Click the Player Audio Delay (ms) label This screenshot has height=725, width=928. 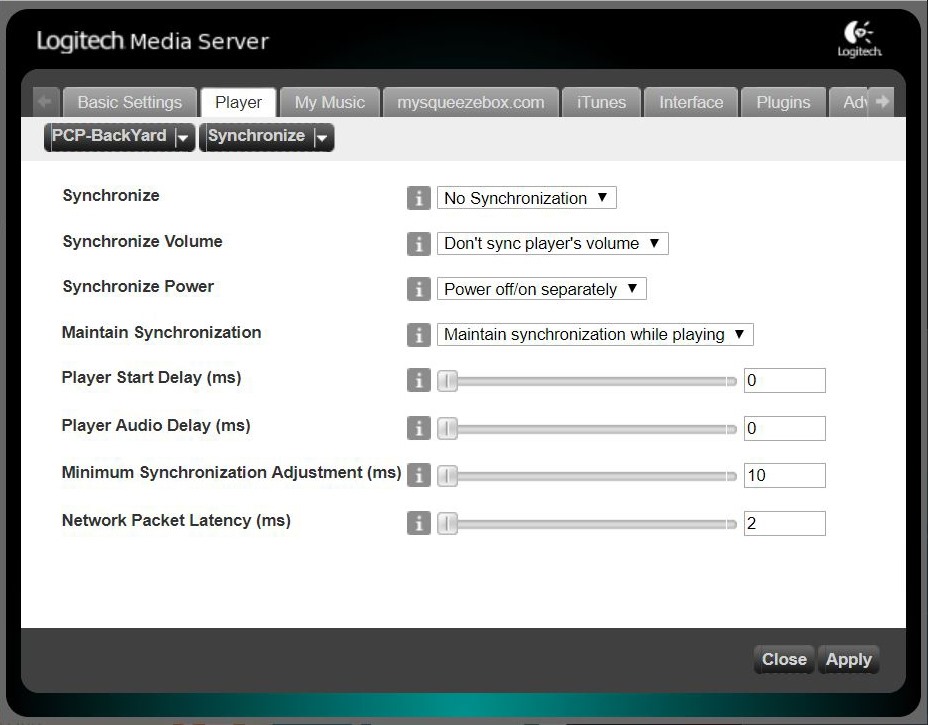(156, 426)
